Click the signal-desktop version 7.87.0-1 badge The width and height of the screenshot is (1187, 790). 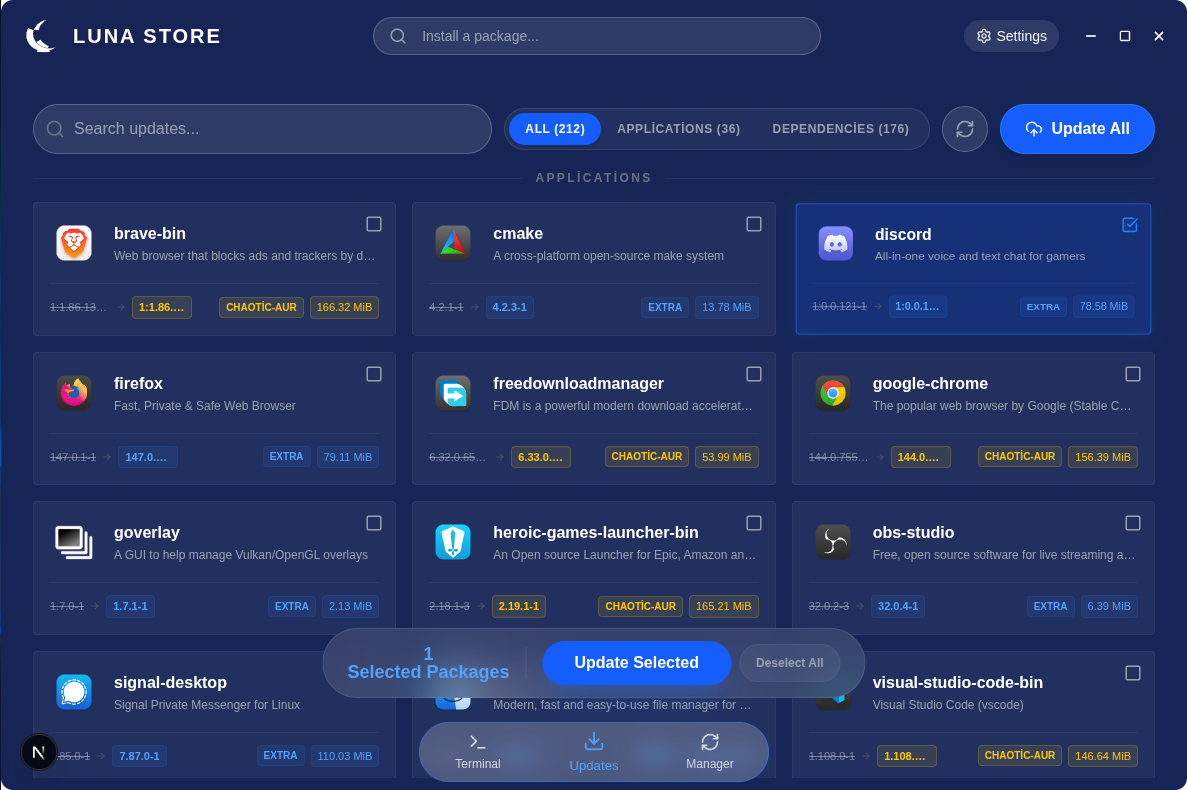coord(139,756)
